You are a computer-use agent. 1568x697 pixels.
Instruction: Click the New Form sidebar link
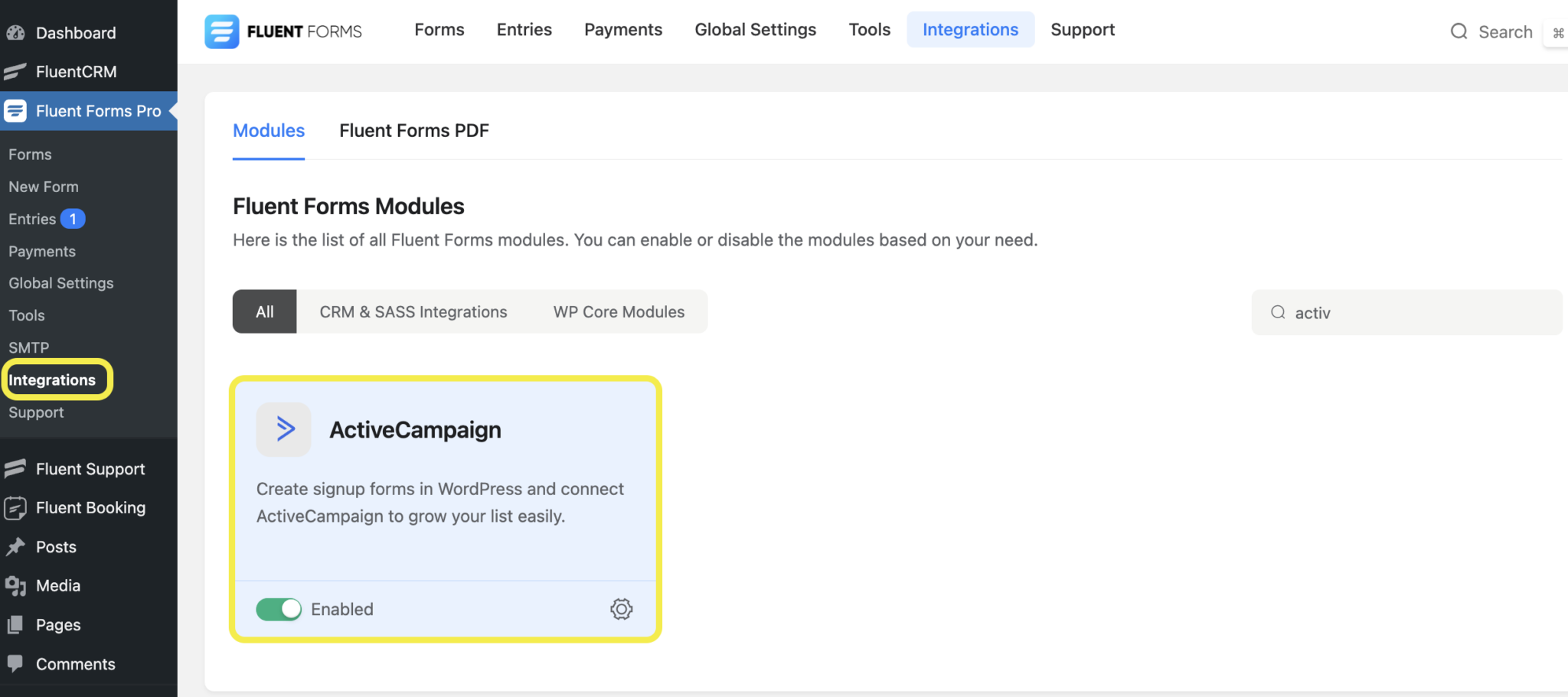point(44,186)
